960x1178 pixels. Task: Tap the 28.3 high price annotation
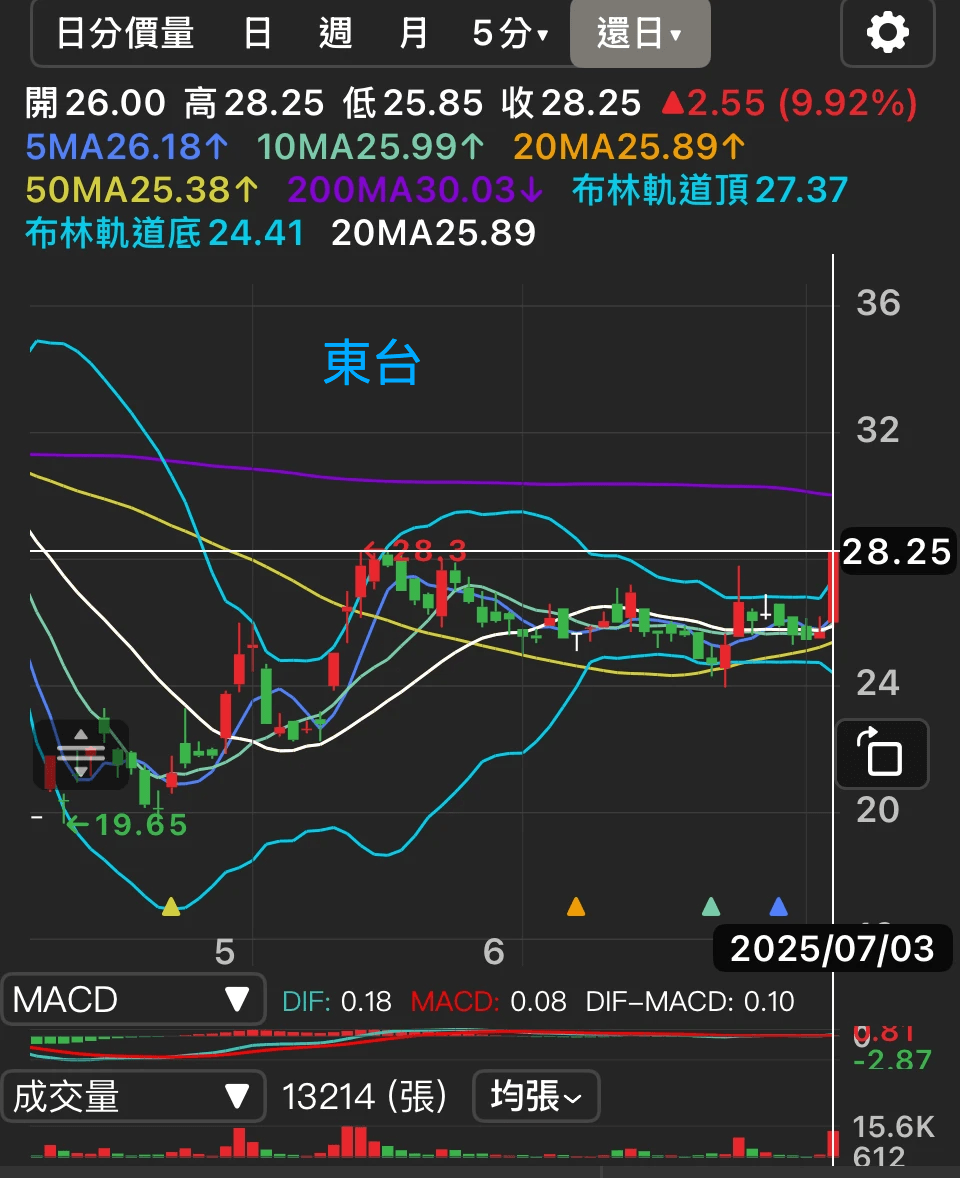click(x=415, y=550)
